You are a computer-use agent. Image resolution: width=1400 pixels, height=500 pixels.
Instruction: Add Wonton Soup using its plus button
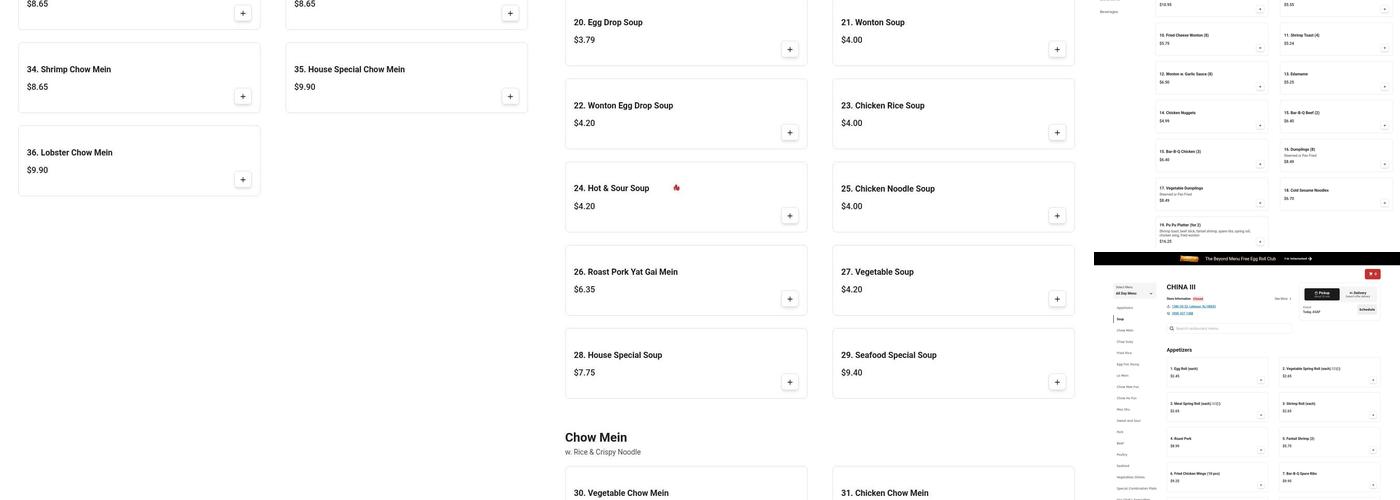[1057, 49]
